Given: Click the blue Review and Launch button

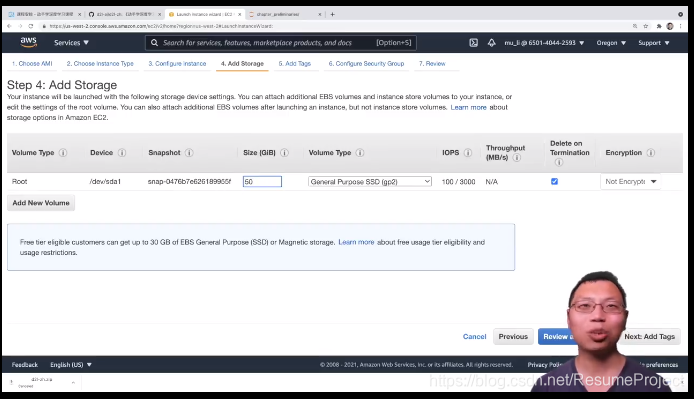Looking at the screenshot, I should tap(556, 337).
